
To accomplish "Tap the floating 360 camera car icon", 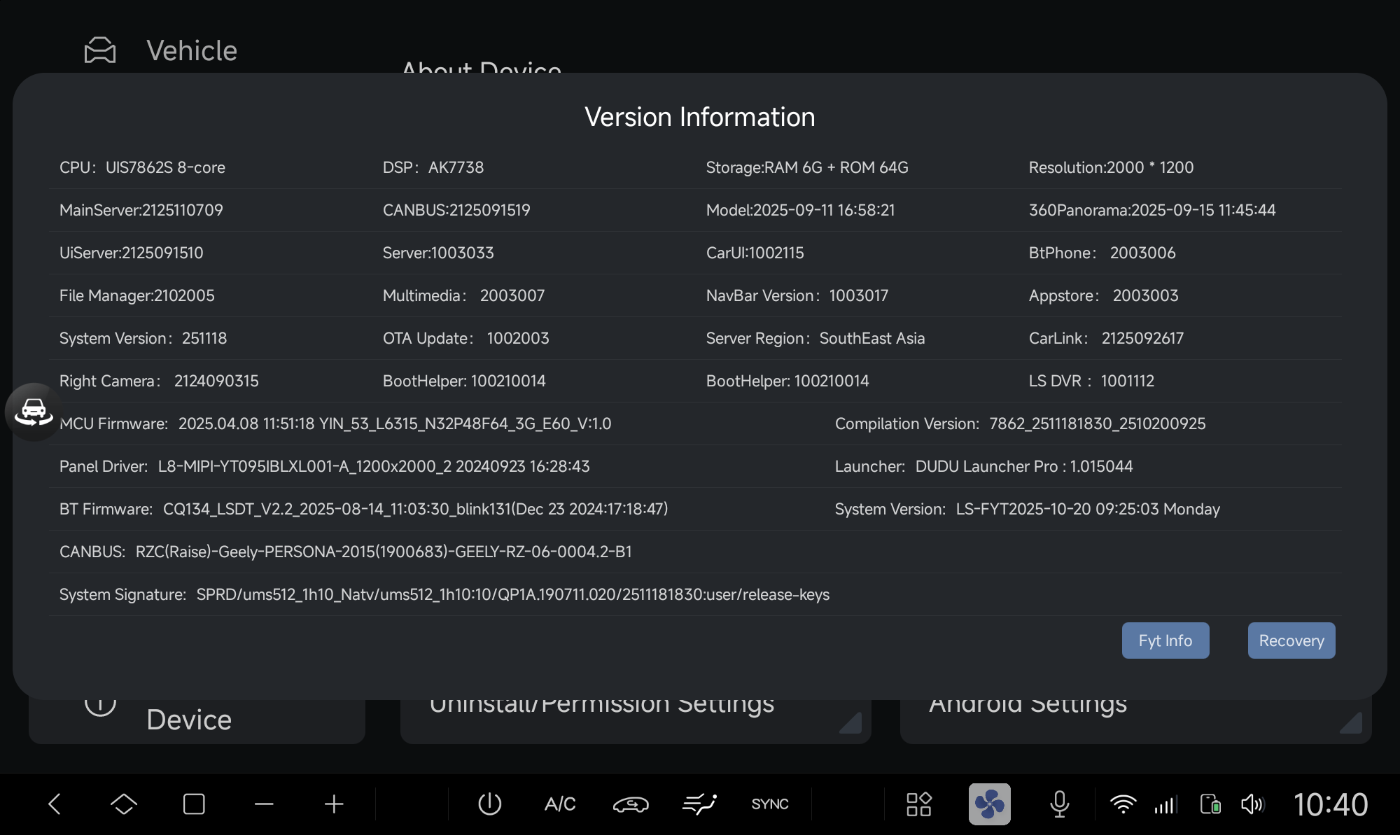I will pos(33,412).
